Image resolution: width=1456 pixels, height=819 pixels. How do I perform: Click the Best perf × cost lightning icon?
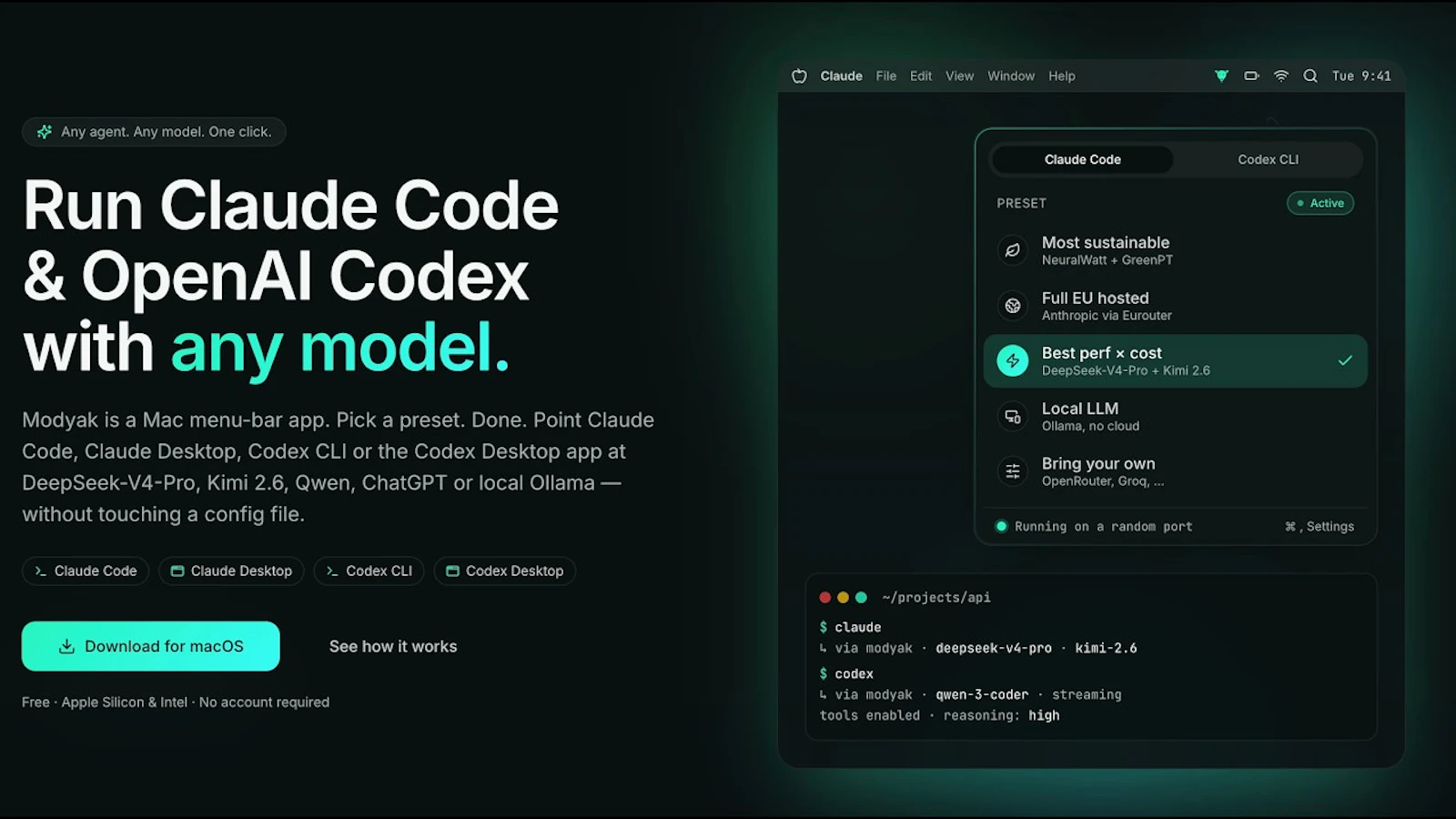point(1012,361)
